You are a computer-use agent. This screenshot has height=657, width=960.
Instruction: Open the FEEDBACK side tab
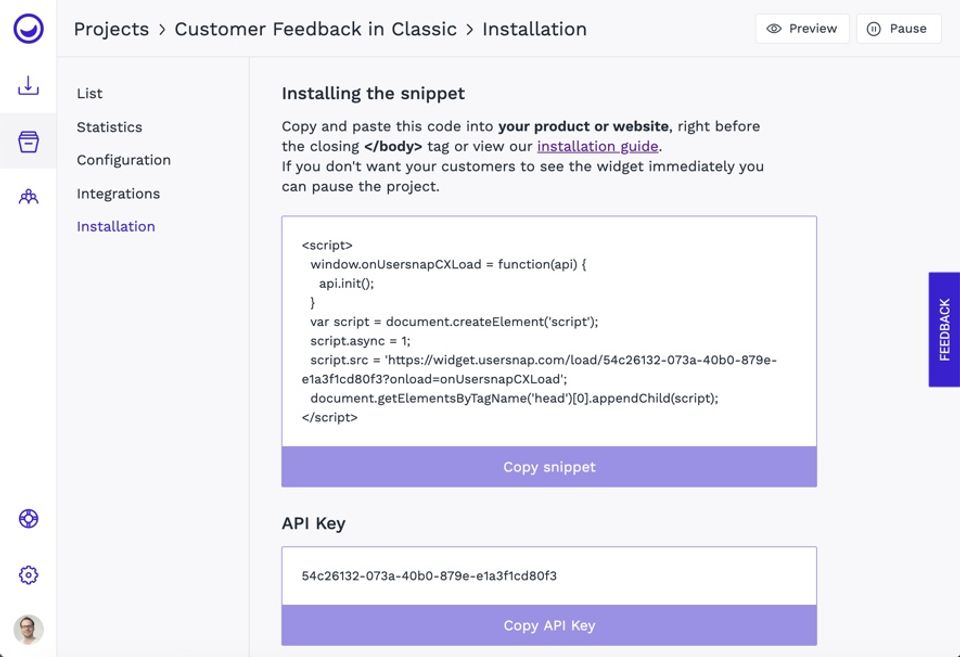tap(944, 329)
